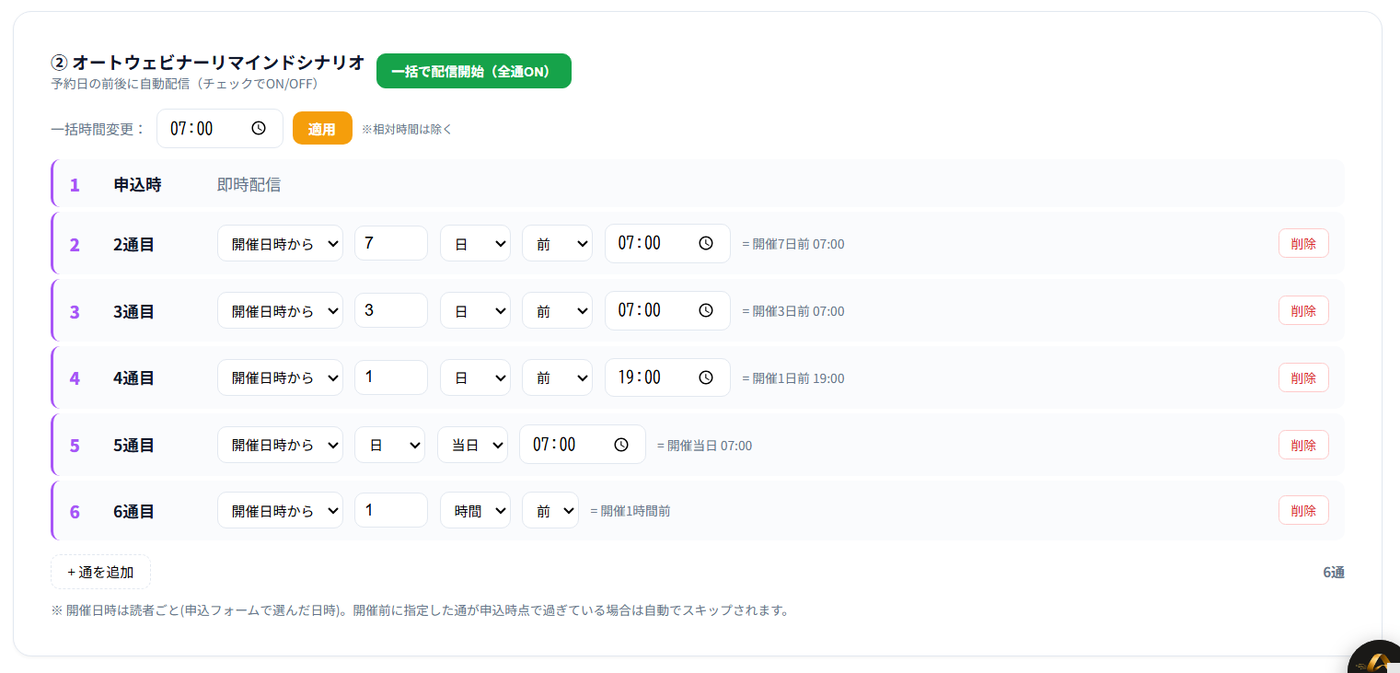Image resolution: width=1400 pixels, height=673 pixels.
Task: Open 開催日時から dropdown in 5通目 row
Action: [280, 444]
